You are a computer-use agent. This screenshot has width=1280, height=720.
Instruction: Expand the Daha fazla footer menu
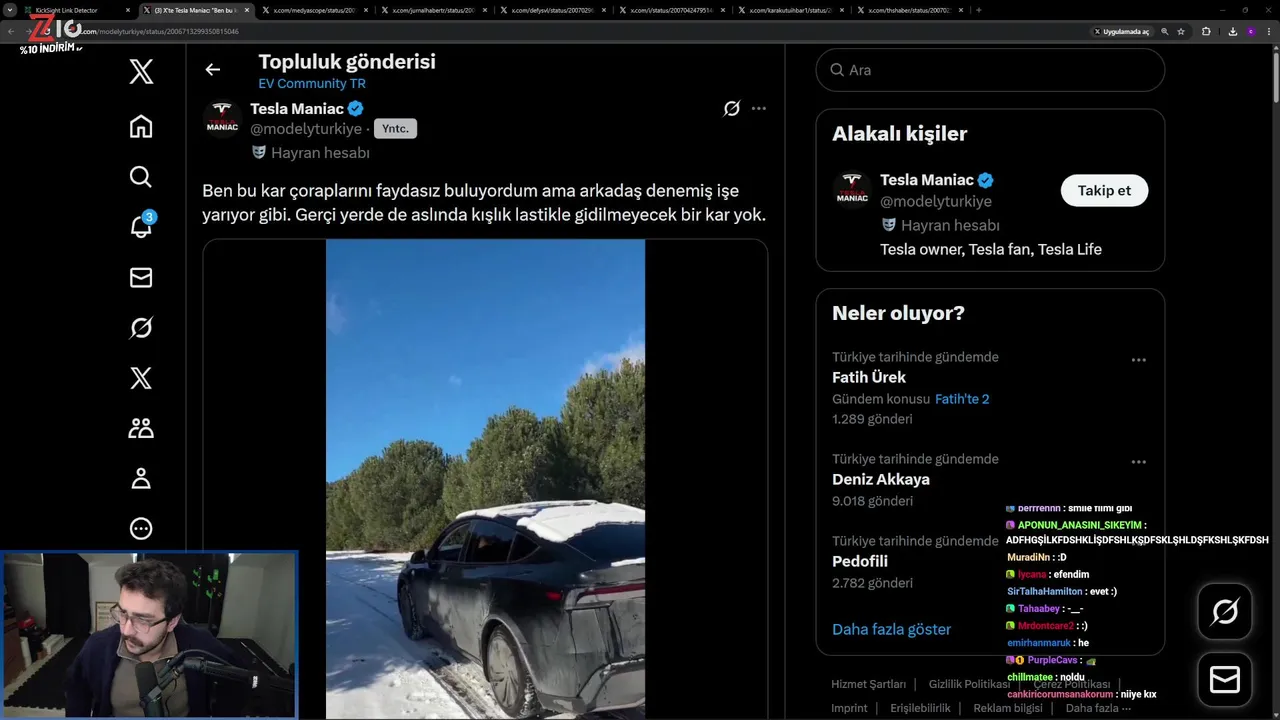tap(1098, 708)
